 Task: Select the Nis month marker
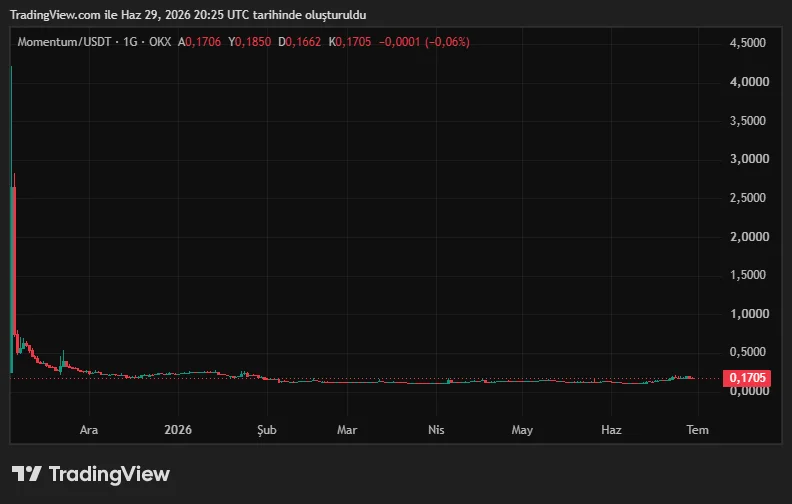(436, 430)
